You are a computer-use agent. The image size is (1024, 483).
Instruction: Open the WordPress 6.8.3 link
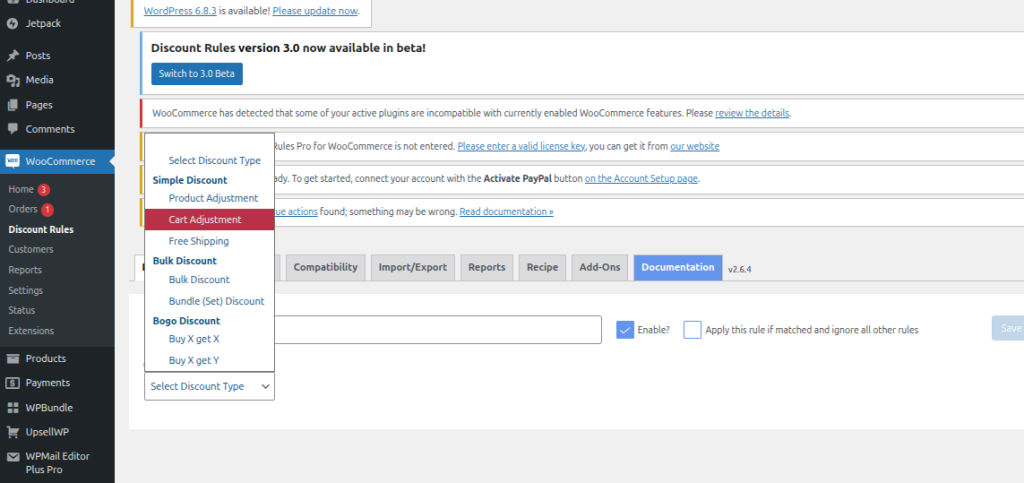(180, 11)
